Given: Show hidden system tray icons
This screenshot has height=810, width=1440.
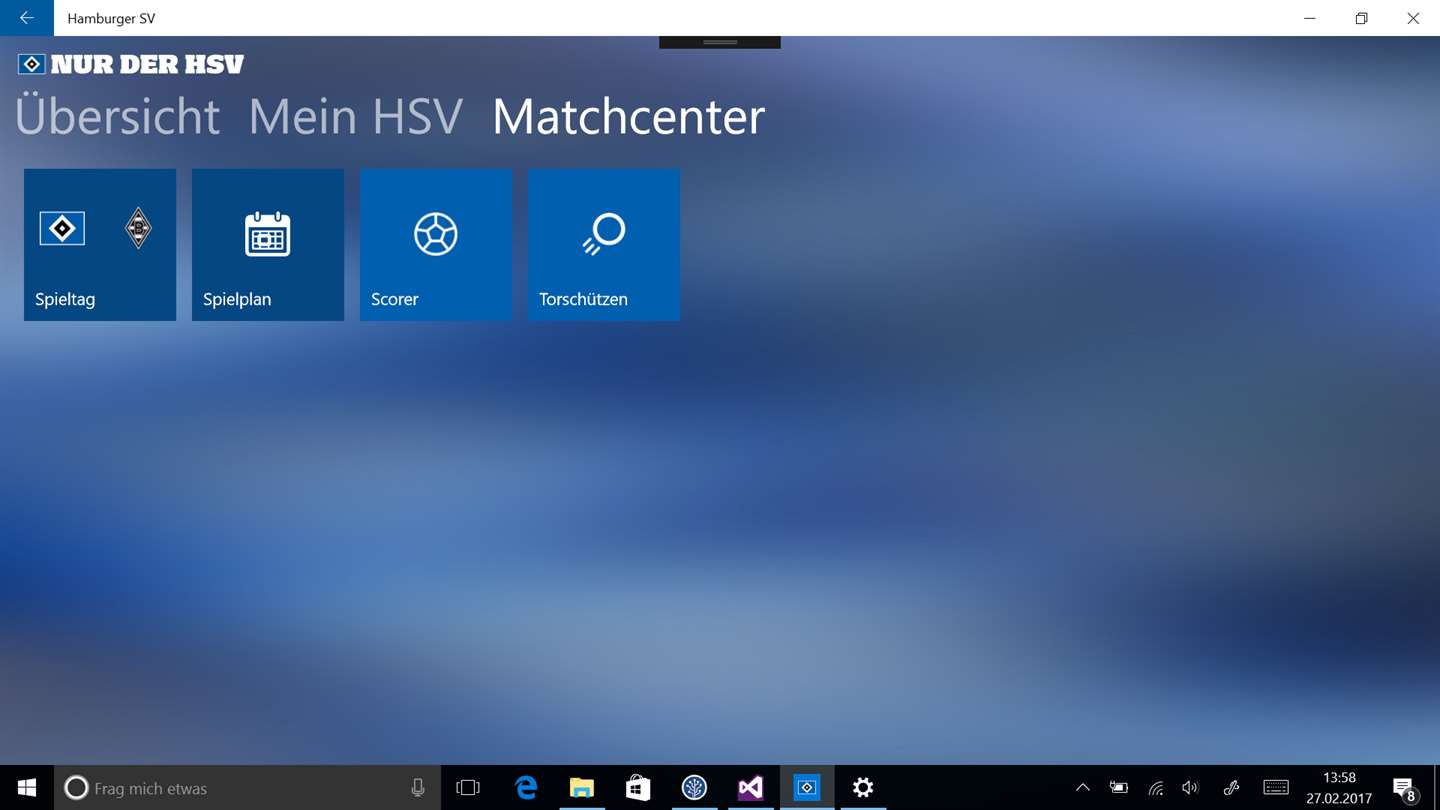Looking at the screenshot, I should coord(1082,788).
